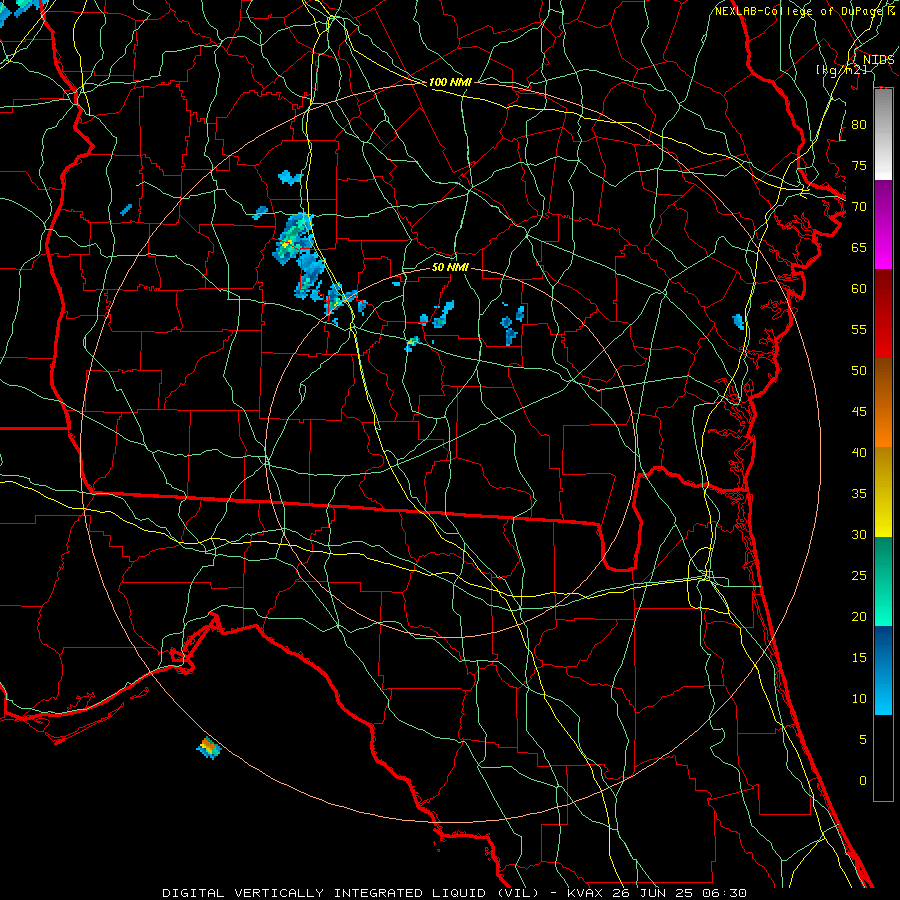Select the 20 value on the VIL scale

tap(859, 616)
